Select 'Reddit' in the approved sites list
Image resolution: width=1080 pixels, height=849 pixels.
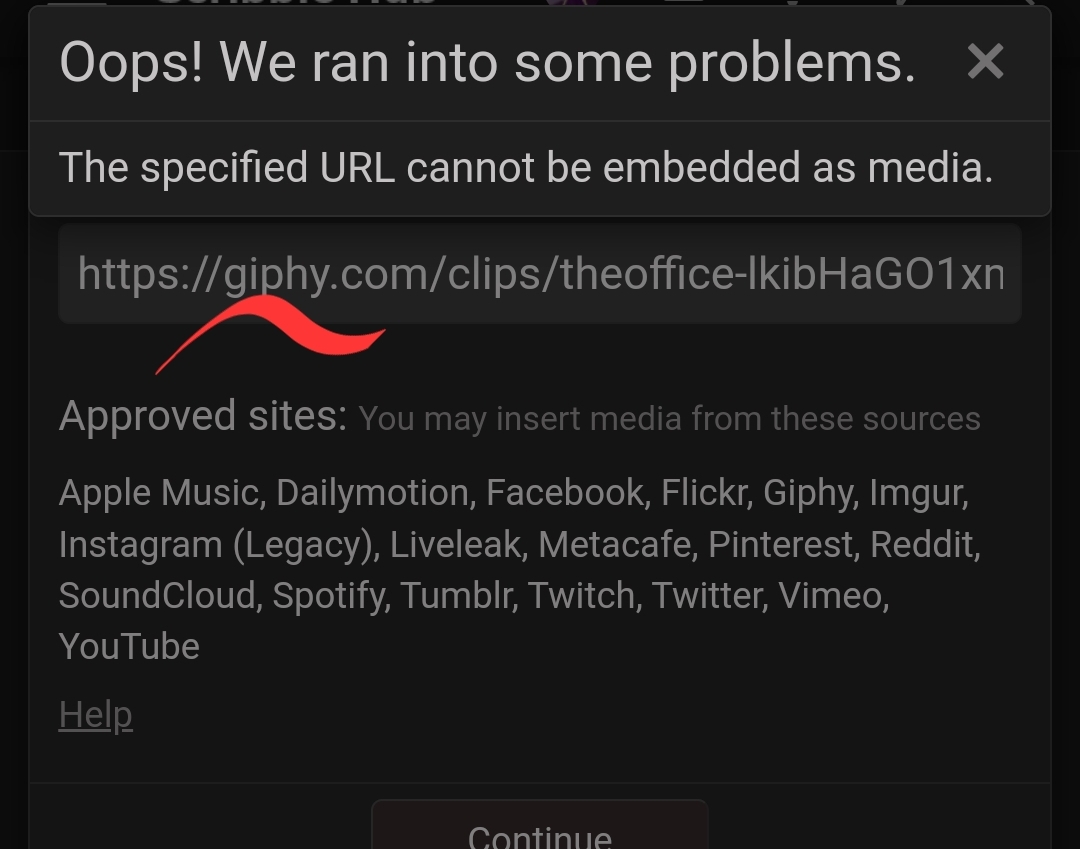pos(922,545)
